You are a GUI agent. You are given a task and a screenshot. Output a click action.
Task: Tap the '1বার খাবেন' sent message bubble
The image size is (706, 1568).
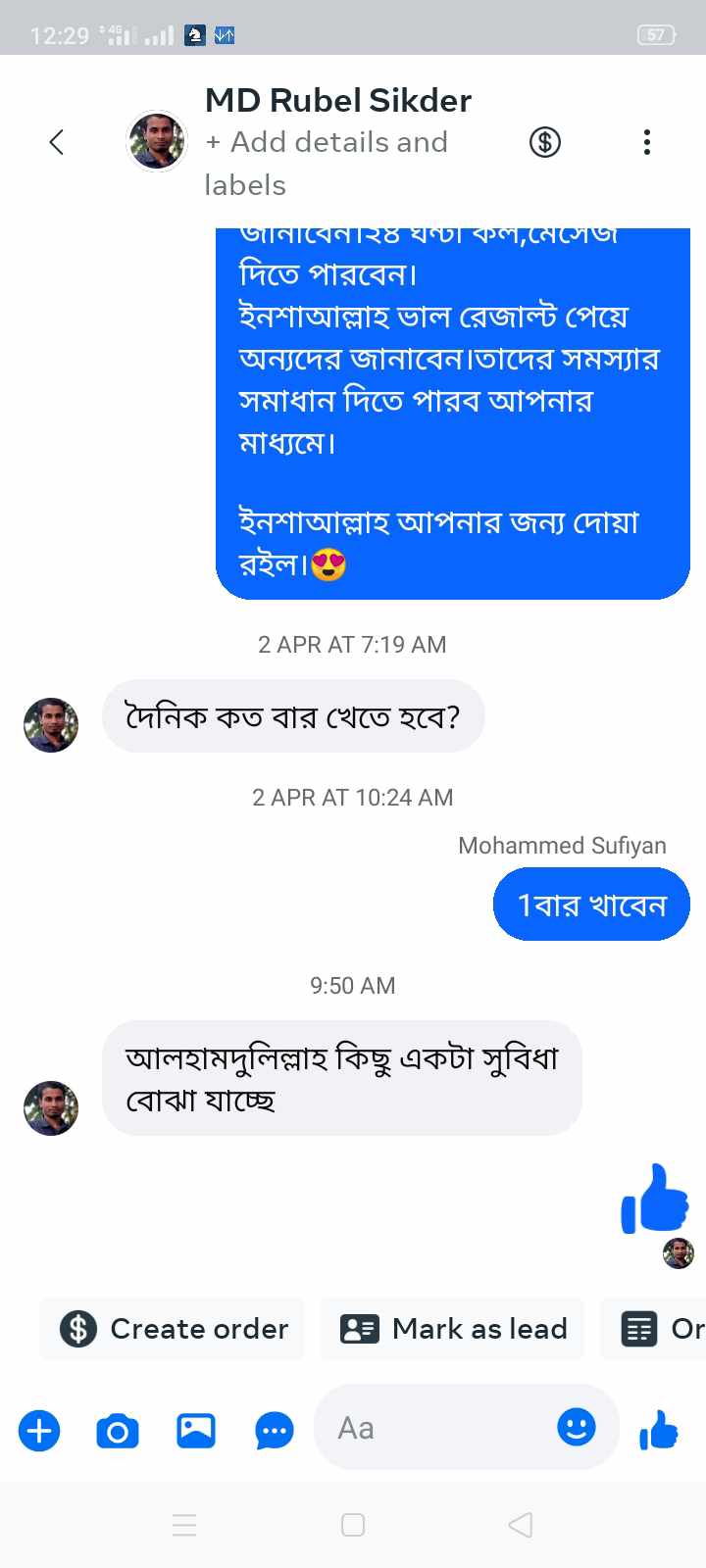(x=591, y=905)
